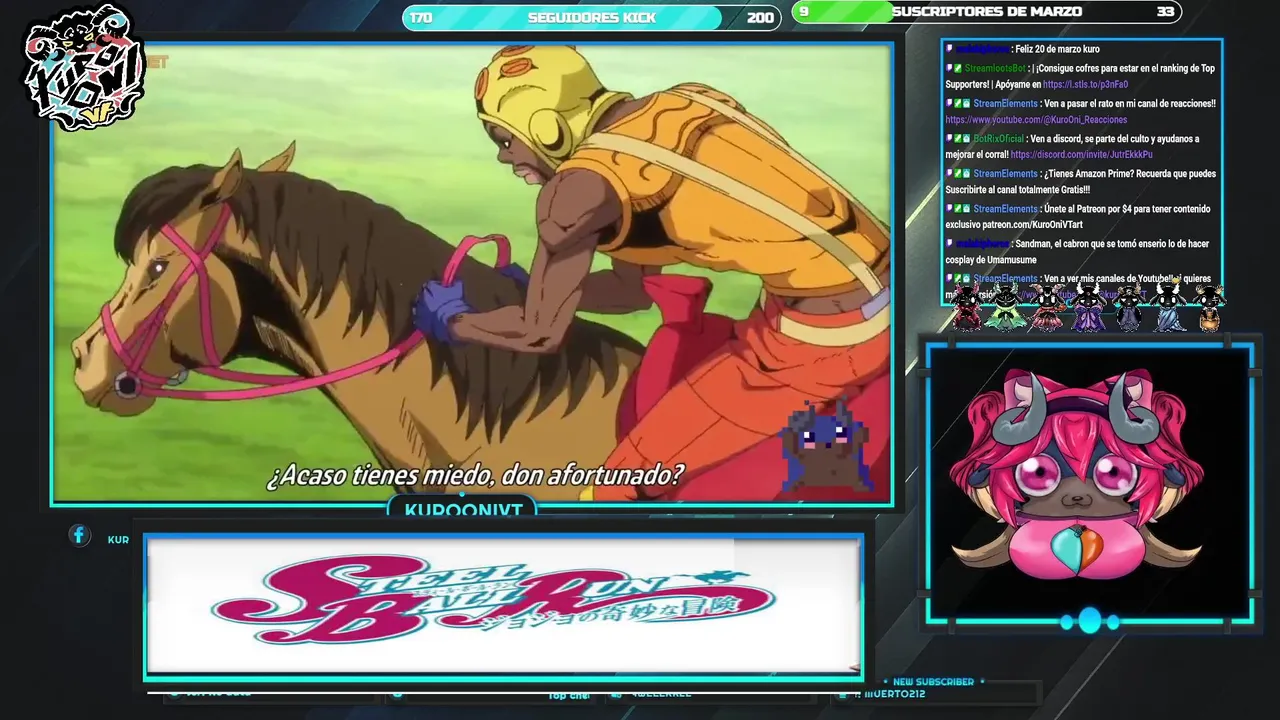Click the Steel Ball Run logo banner
The width and height of the screenshot is (1280, 720).
503,606
